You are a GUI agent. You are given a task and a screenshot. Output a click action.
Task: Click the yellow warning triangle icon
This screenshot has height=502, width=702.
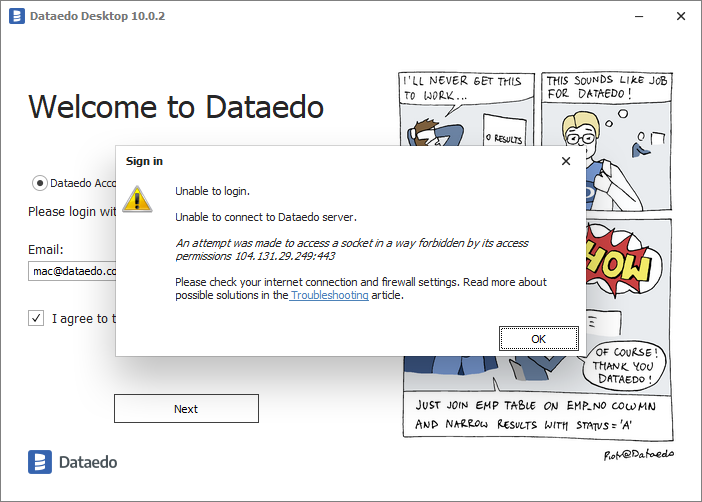[x=138, y=197]
